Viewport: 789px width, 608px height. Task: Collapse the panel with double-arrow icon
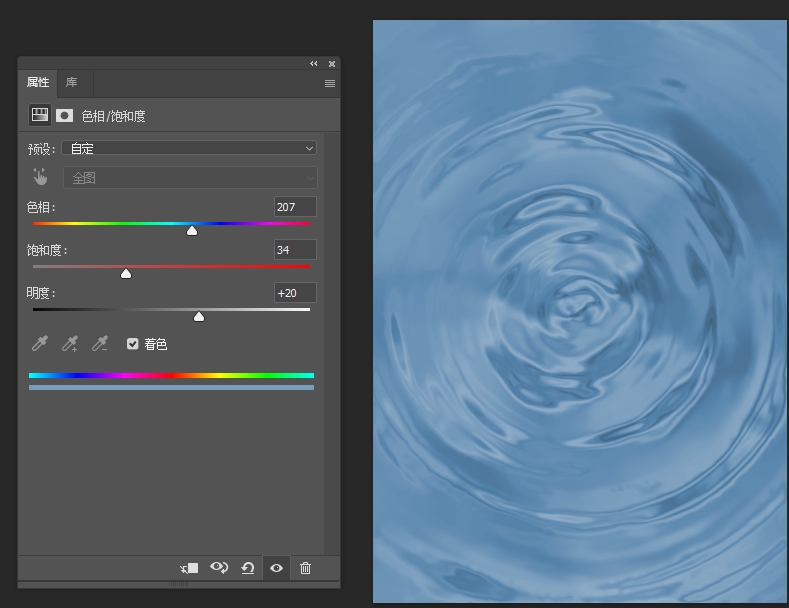313,63
